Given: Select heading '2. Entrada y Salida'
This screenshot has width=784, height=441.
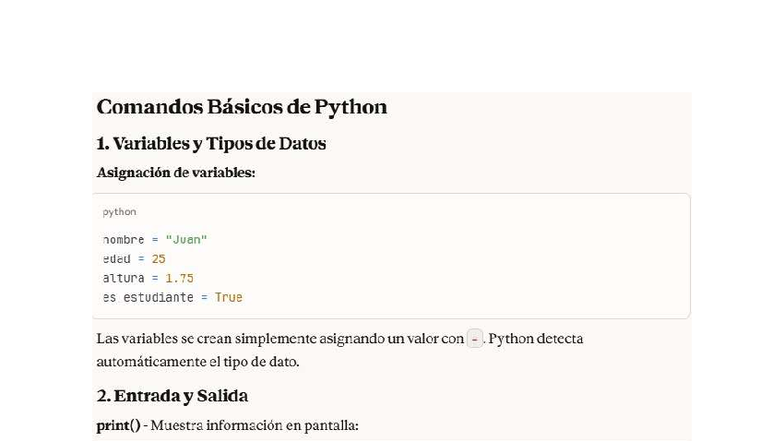Looking at the screenshot, I should point(172,396).
